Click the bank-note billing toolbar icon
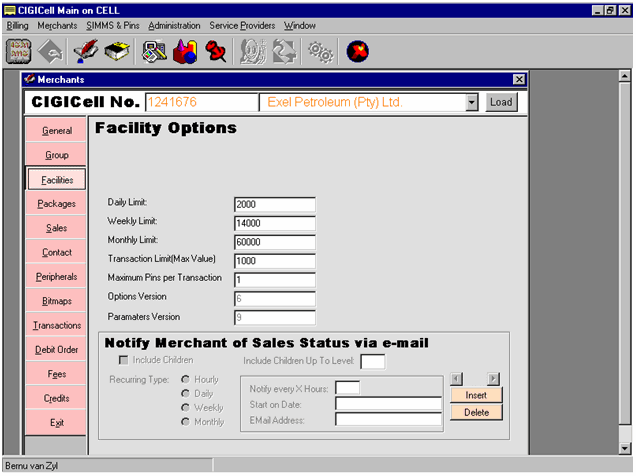This screenshot has width=636, height=476. [x=19, y=51]
